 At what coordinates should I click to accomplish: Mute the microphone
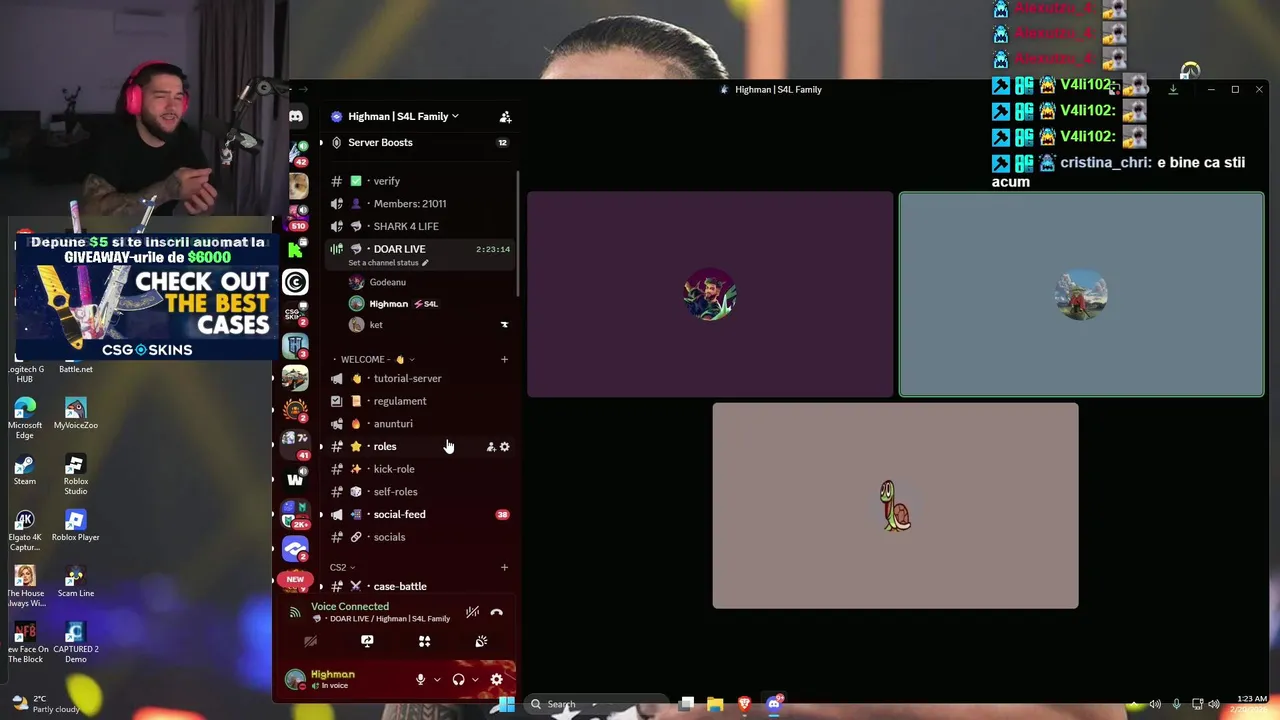tap(421, 680)
